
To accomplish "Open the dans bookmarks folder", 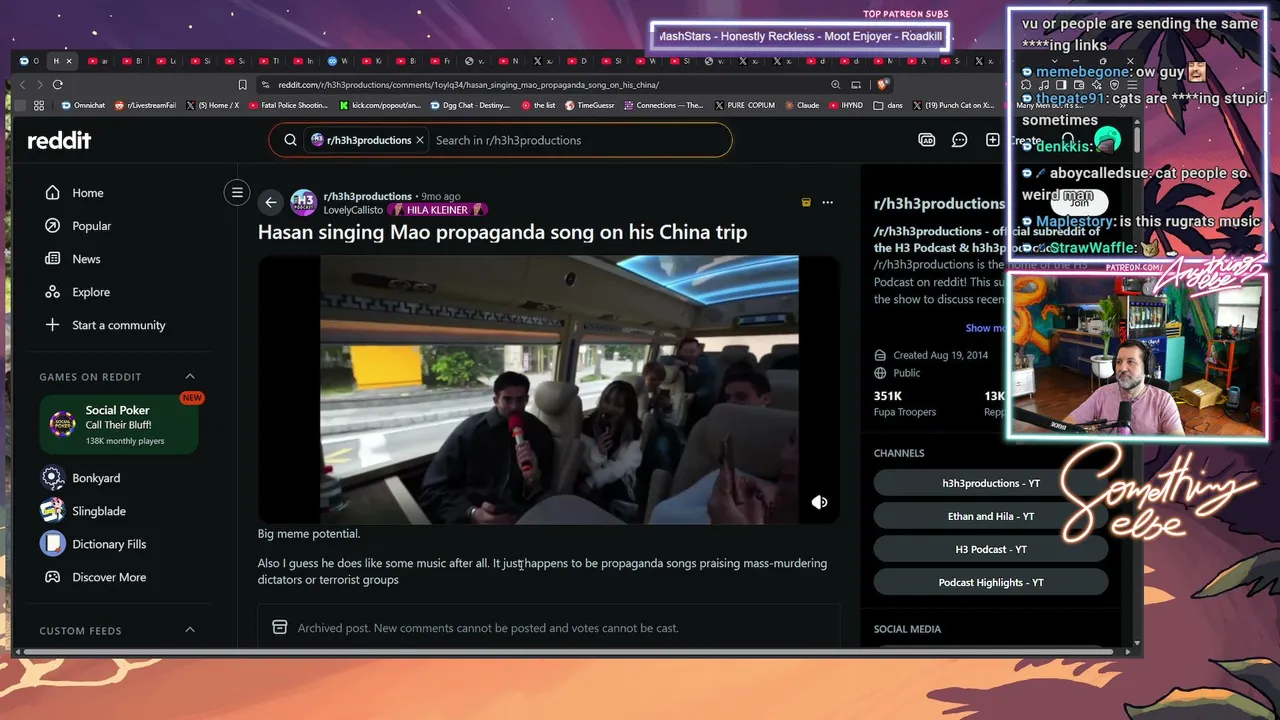I will coord(888,105).
